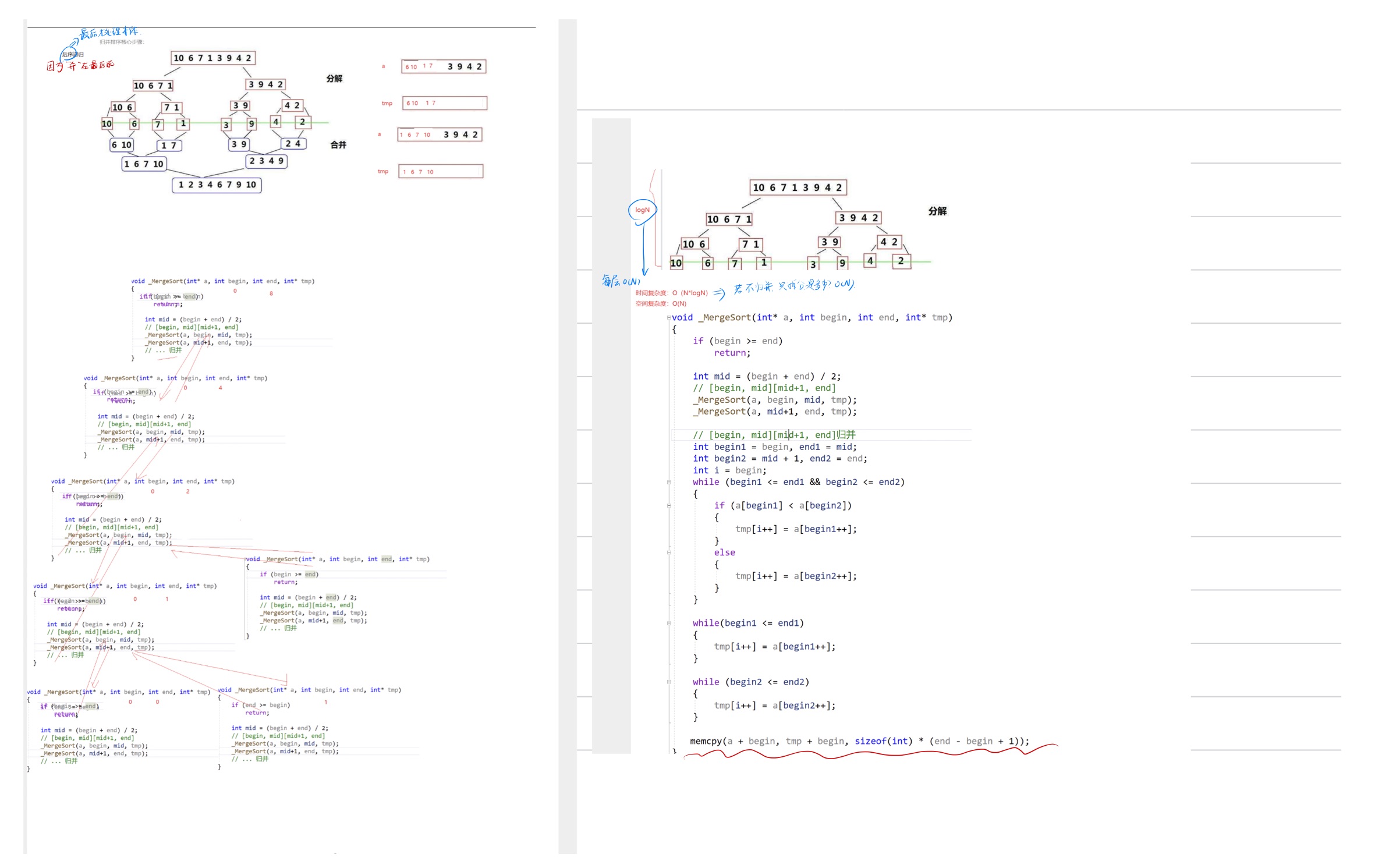1389x868 pixels.
Task: Click the comment line ending with 归并
Action: (x=774, y=435)
